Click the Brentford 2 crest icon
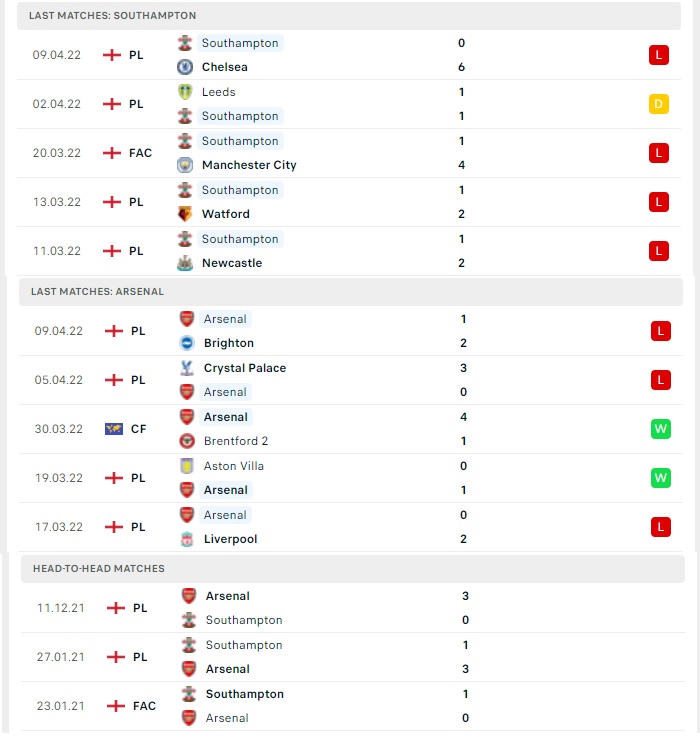700x738 pixels. click(187, 441)
